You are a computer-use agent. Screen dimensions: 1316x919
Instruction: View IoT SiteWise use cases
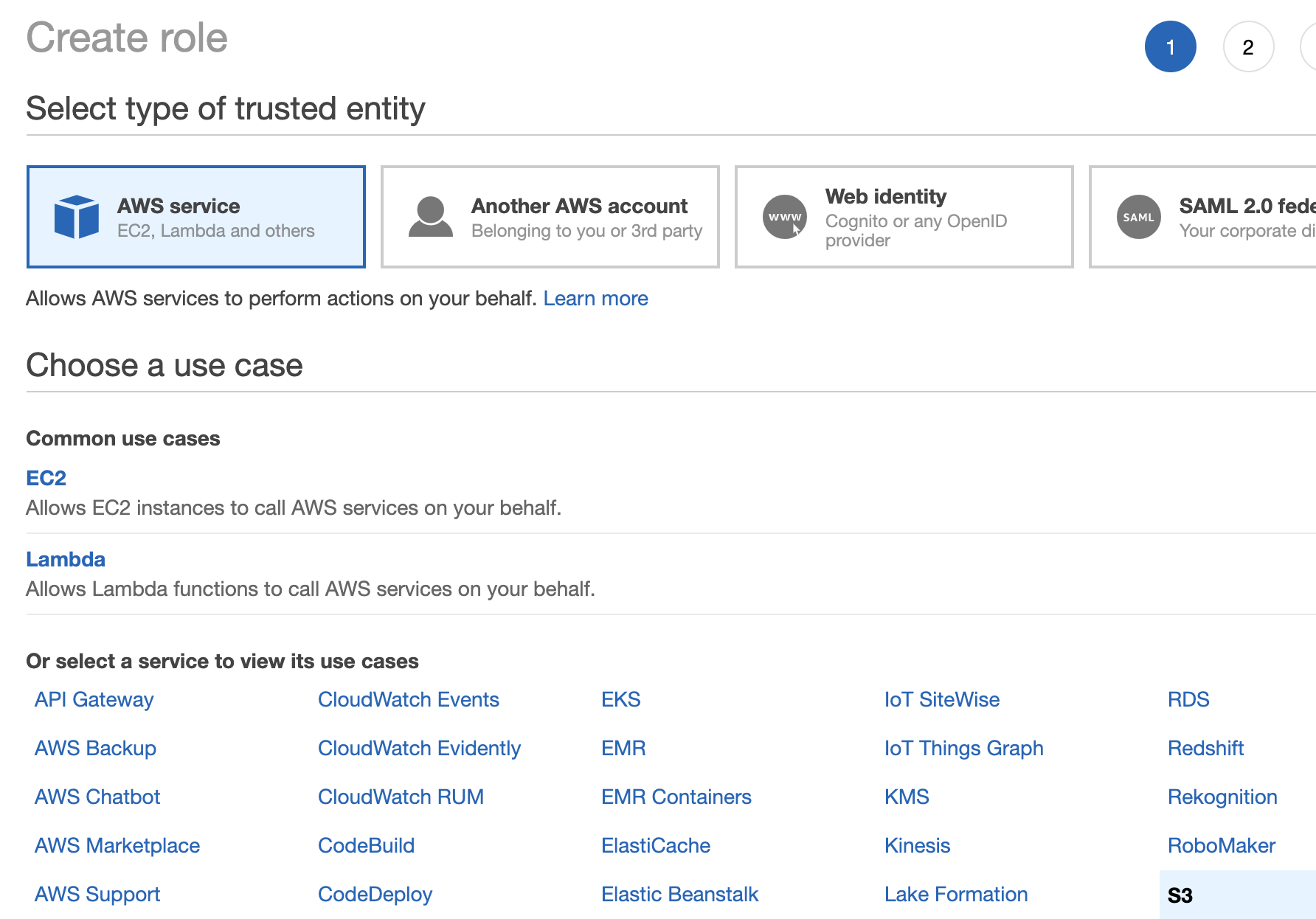coord(942,699)
